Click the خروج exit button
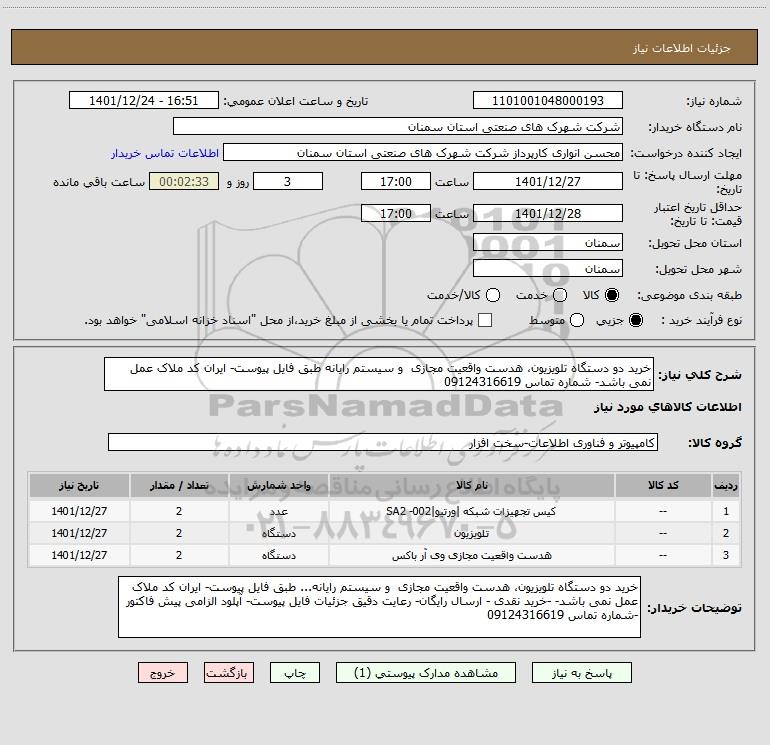This screenshot has width=770, height=745. [163, 673]
